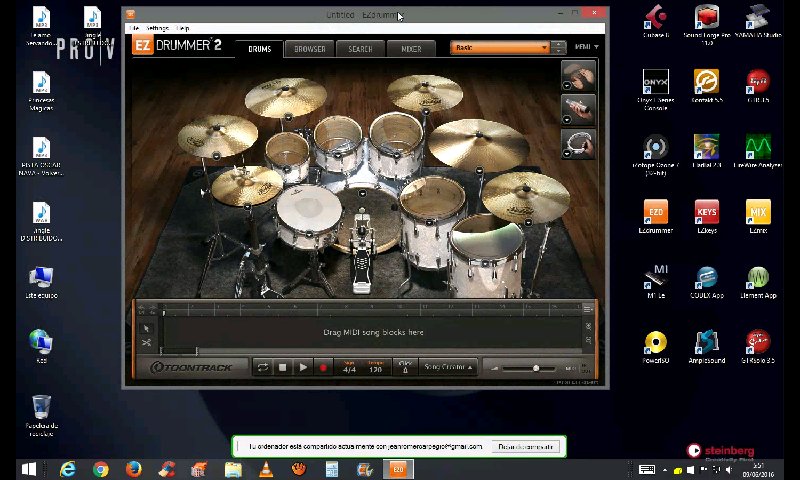Viewport: 800px width, 480px height.
Task: Step through presets with the up/down arrows
Action: point(559,47)
